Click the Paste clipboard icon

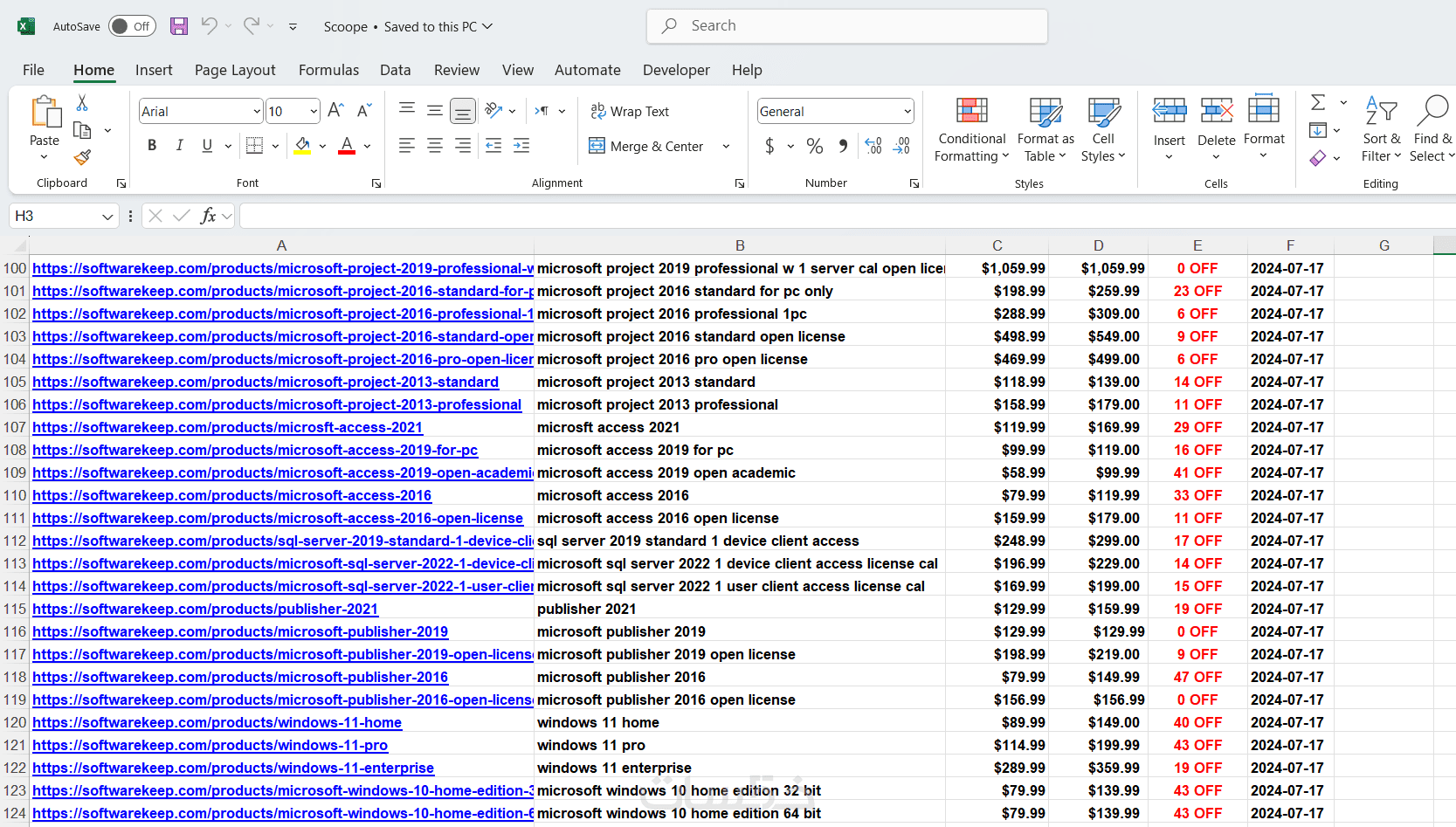45,113
